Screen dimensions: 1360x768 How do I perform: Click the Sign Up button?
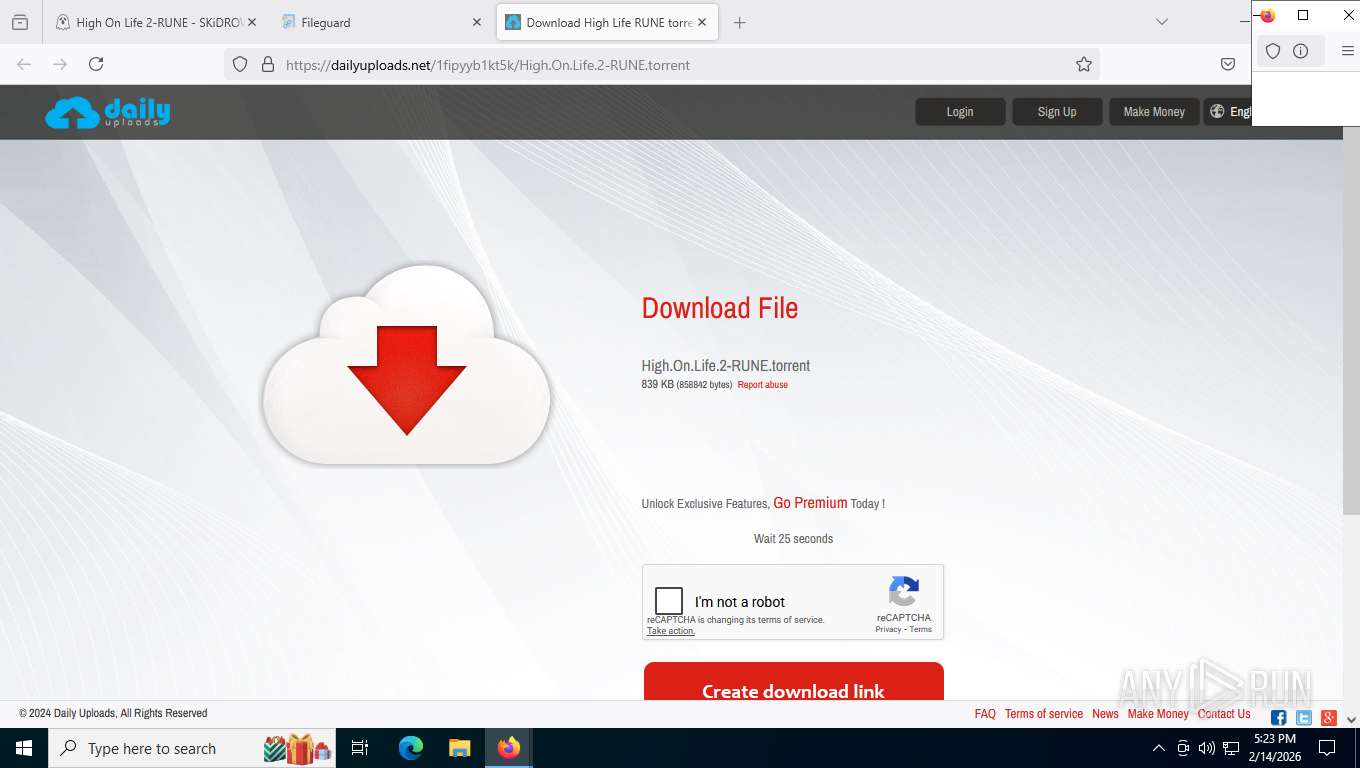click(x=1057, y=111)
